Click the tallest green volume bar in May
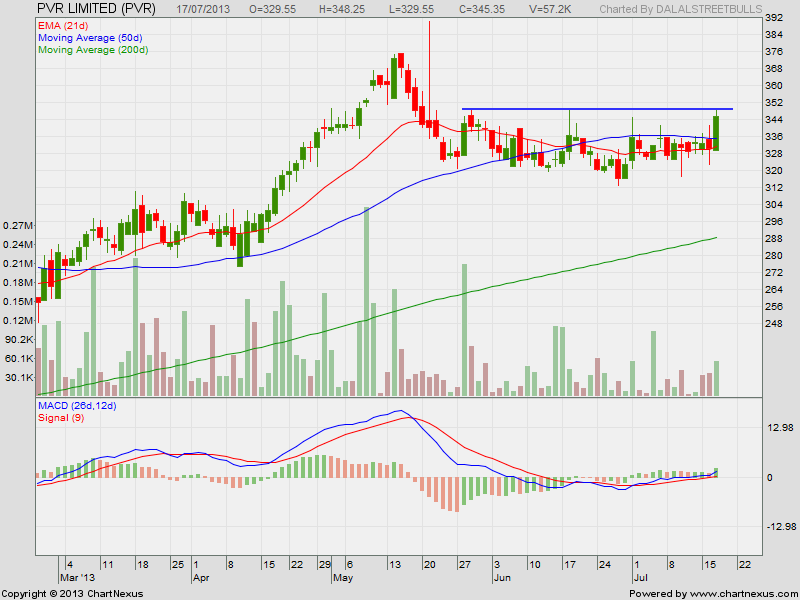This screenshot has width=800, height=600. (366, 301)
